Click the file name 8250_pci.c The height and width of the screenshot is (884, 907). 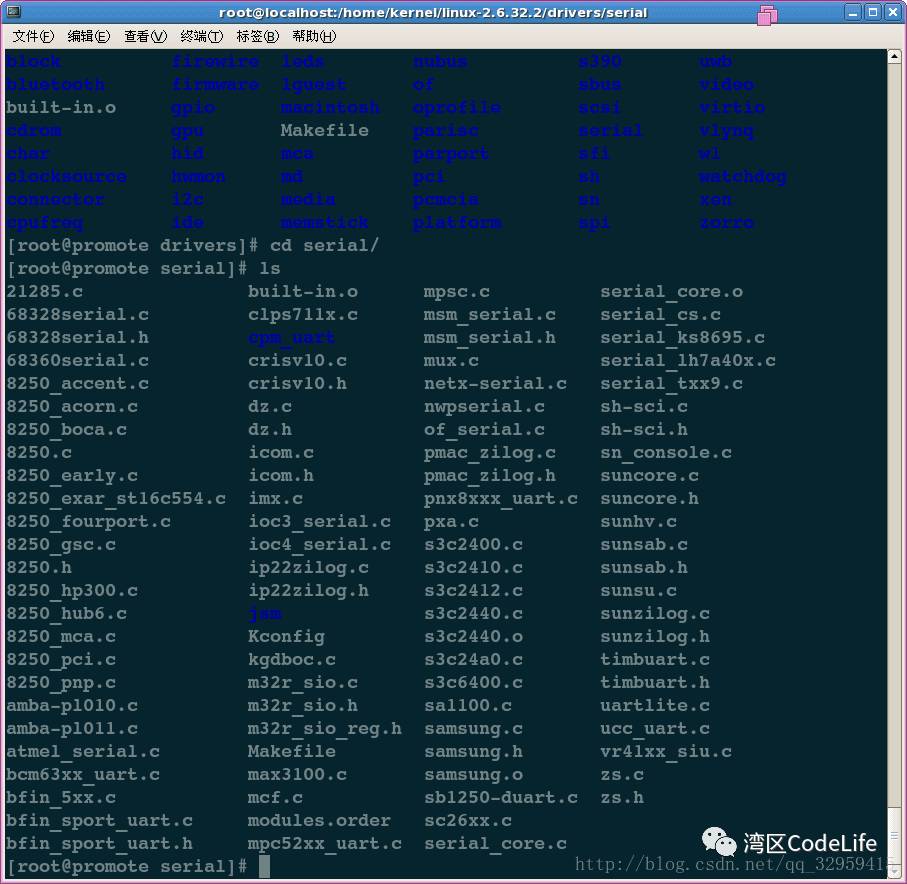coord(61,660)
